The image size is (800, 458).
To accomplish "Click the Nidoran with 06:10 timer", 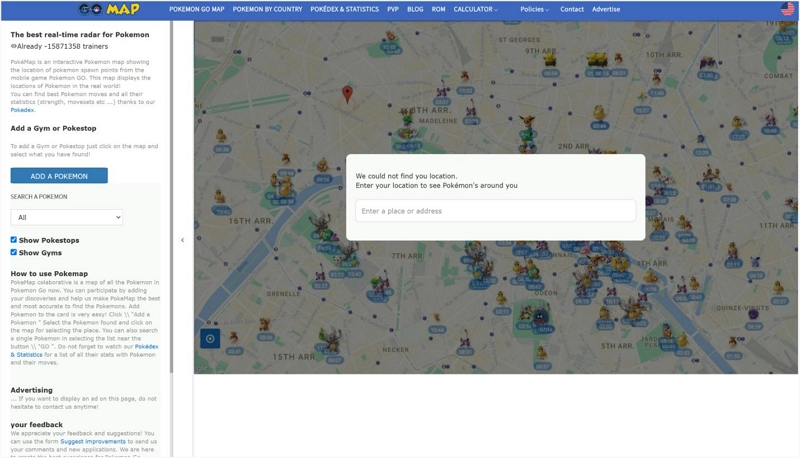I will (x=755, y=262).
